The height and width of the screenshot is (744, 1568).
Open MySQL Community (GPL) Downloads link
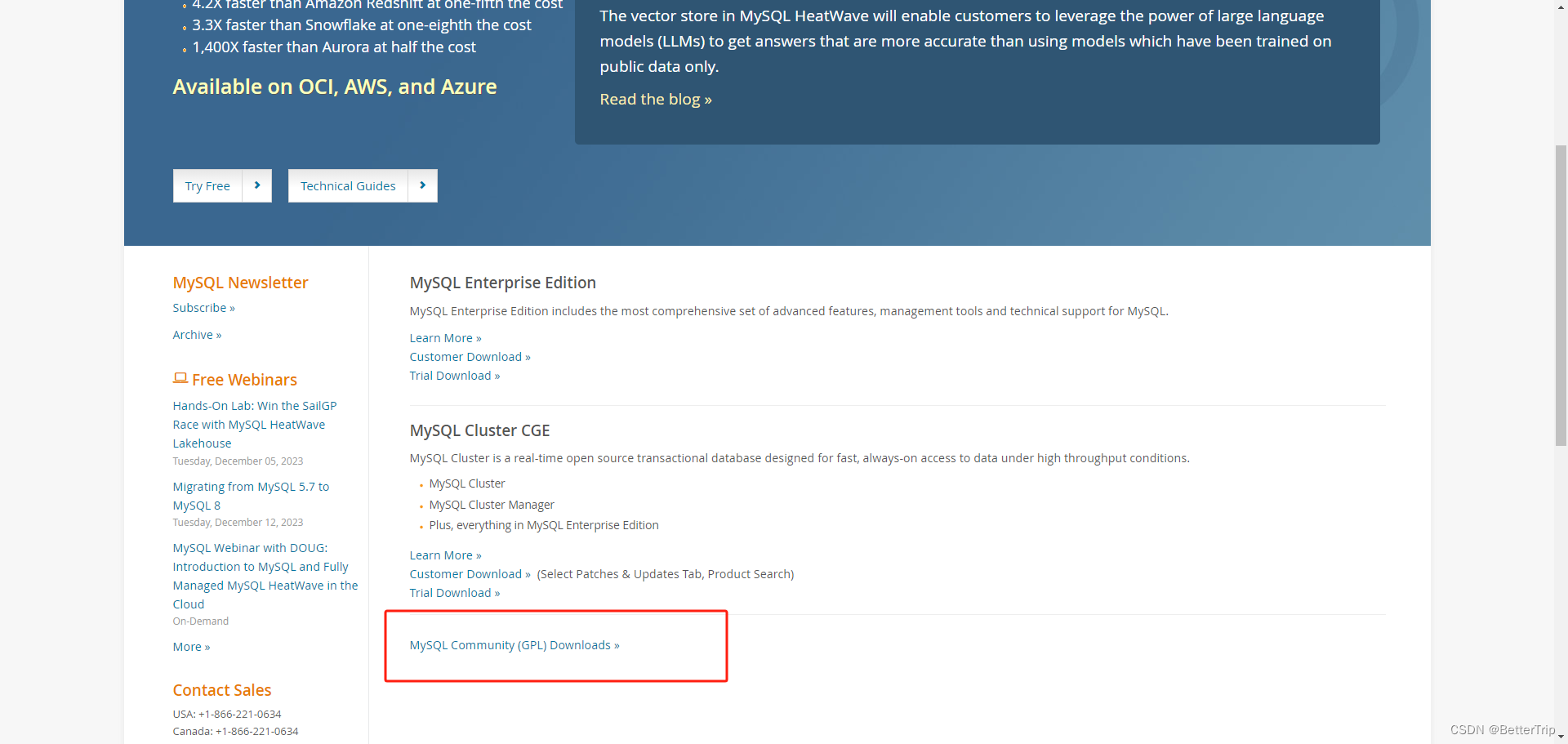click(514, 645)
